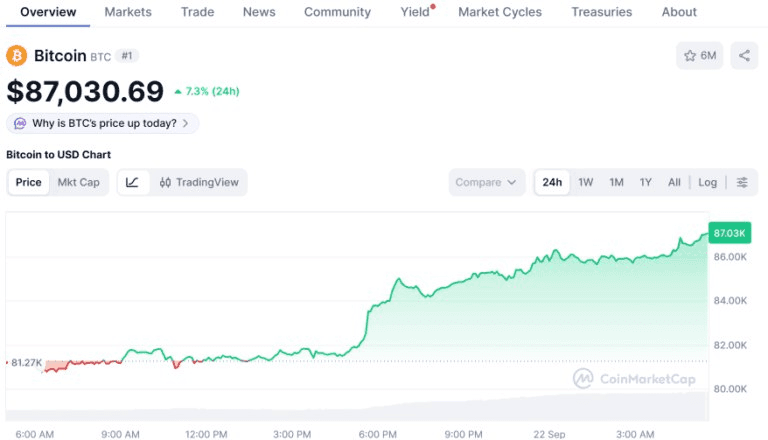Viewport: 768px width, 440px height.
Task: Open the Treasuries tab
Action: (601, 12)
